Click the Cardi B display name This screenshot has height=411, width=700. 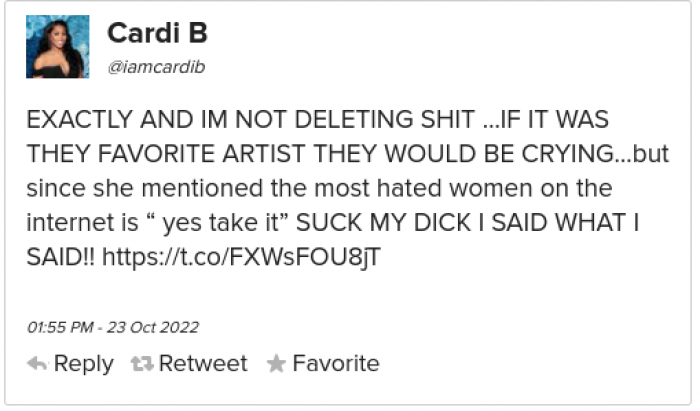pyautogui.click(x=157, y=34)
